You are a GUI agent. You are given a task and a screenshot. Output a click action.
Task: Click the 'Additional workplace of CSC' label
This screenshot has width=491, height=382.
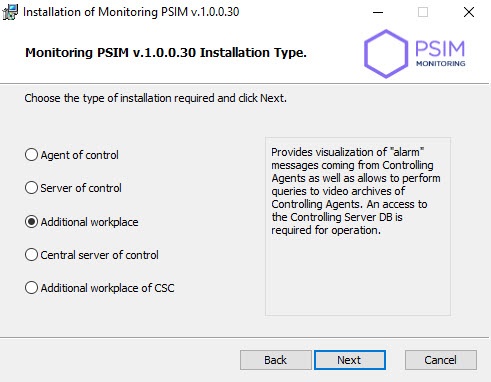[107, 288]
